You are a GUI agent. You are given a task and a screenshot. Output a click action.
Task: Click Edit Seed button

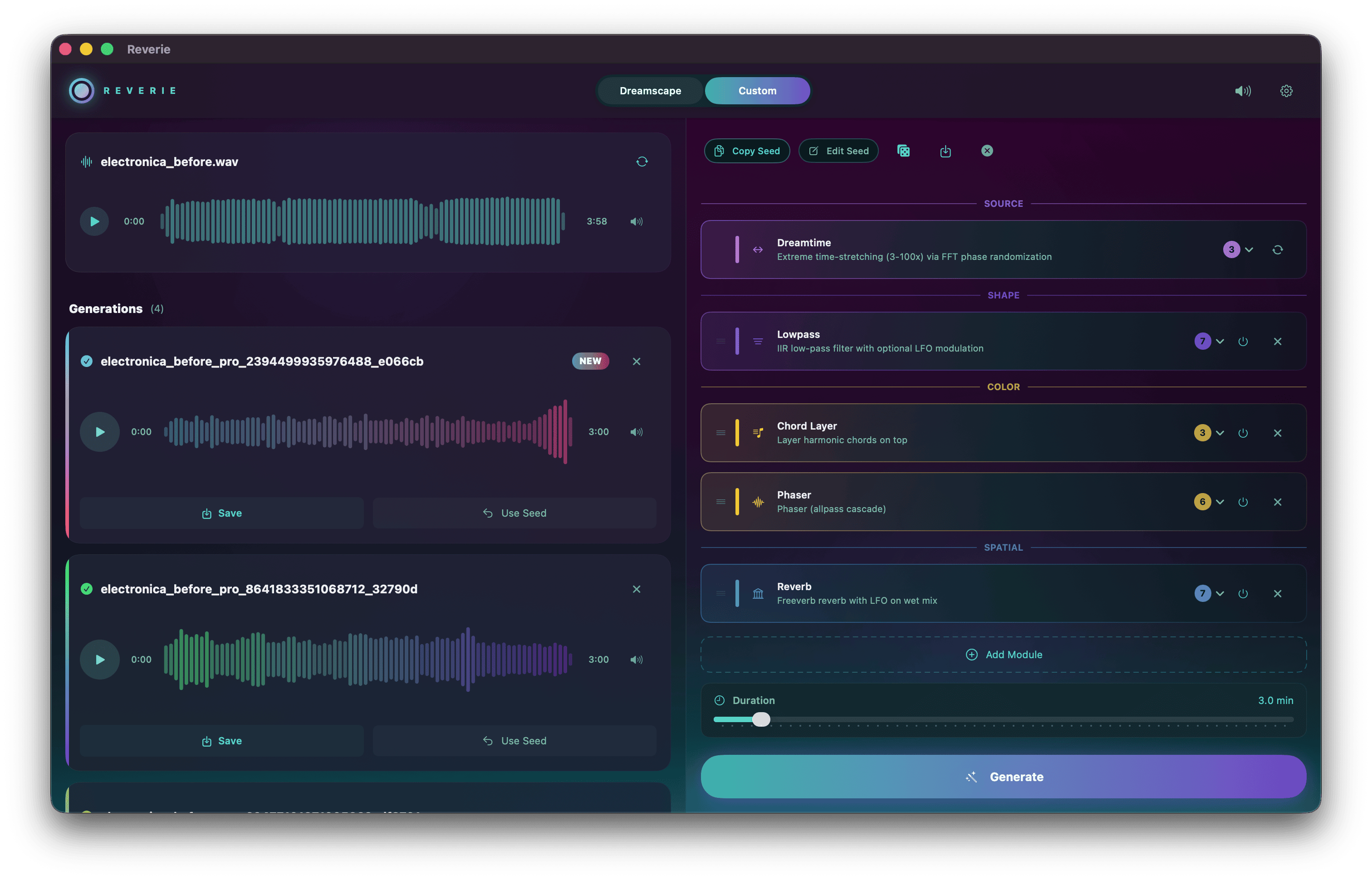838,151
